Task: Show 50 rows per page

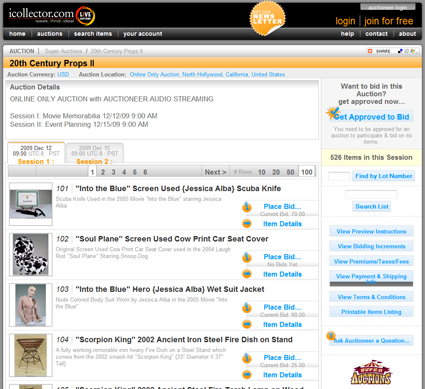Action: point(290,172)
